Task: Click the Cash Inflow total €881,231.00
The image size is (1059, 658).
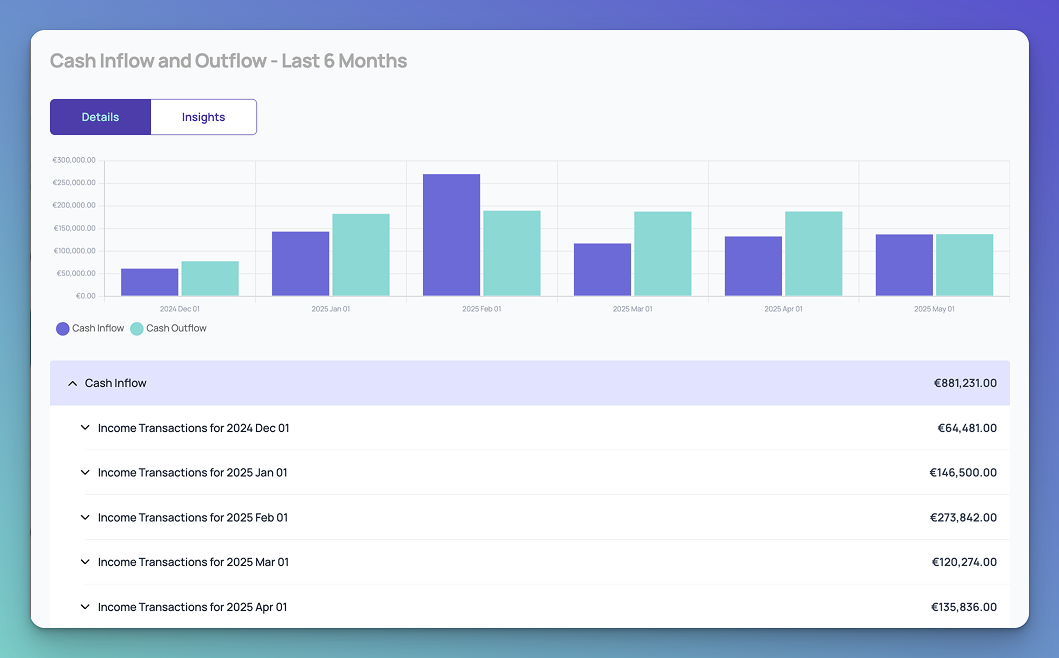Action: pyautogui.click(x=965, y=383)
